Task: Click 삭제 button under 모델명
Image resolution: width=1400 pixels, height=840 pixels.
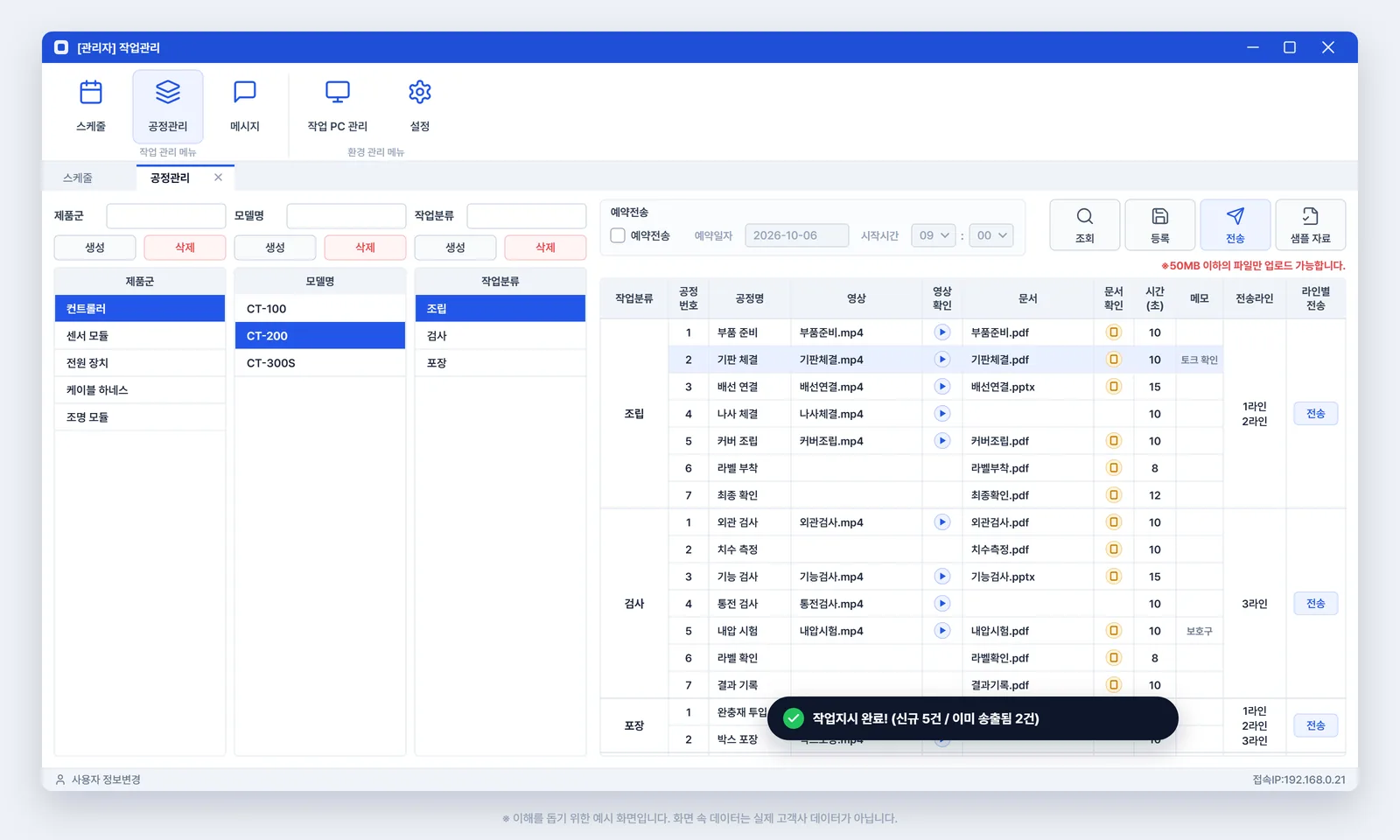Action: pos(365,248)
